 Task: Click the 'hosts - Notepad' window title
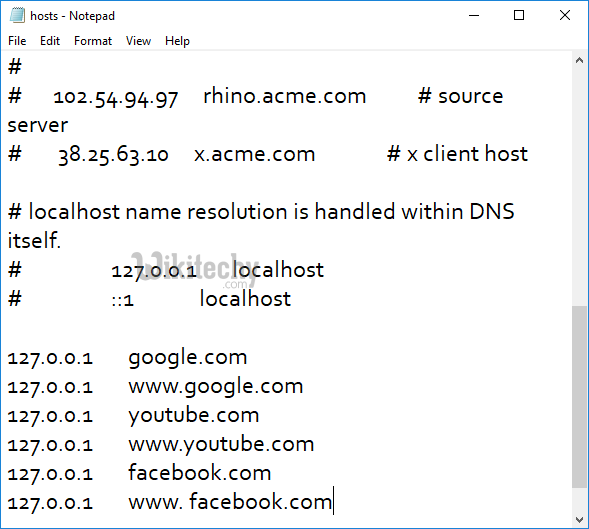pyautogui.click(x=72, y=16)
